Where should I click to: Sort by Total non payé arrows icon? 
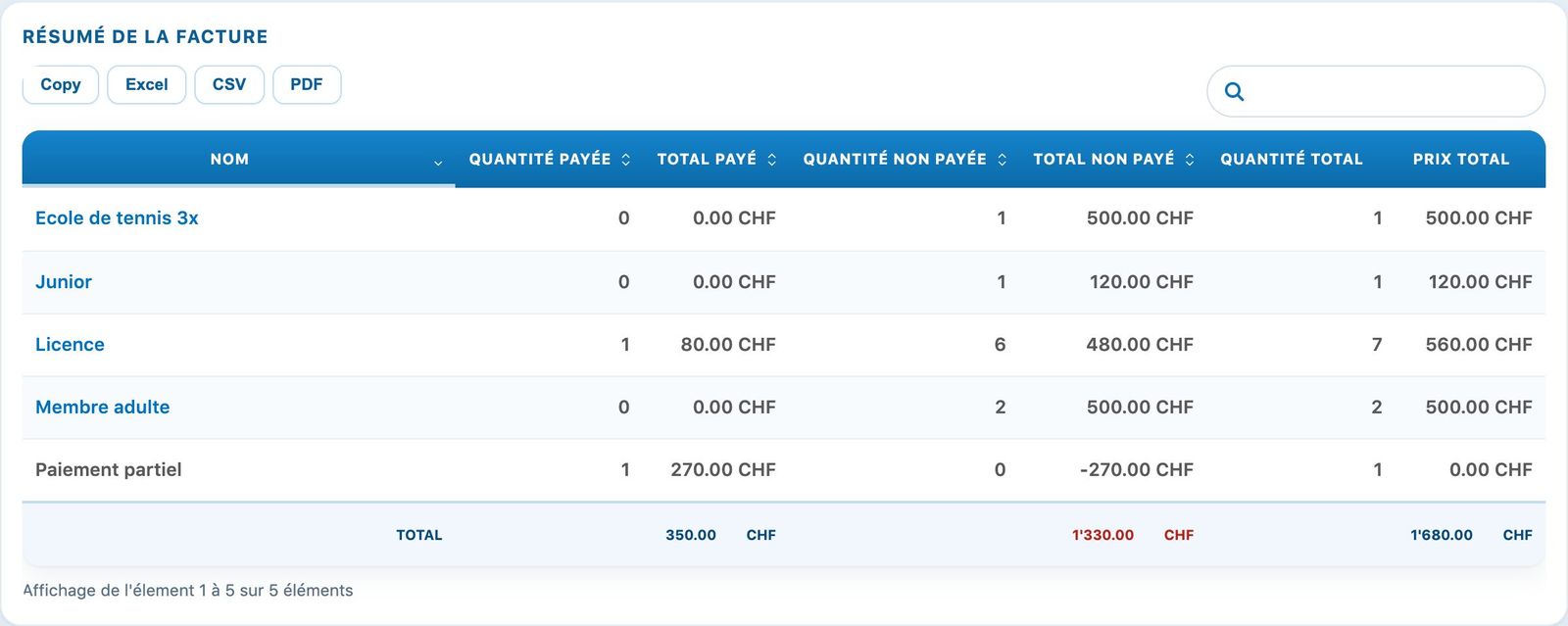(x=1190, y=160)
